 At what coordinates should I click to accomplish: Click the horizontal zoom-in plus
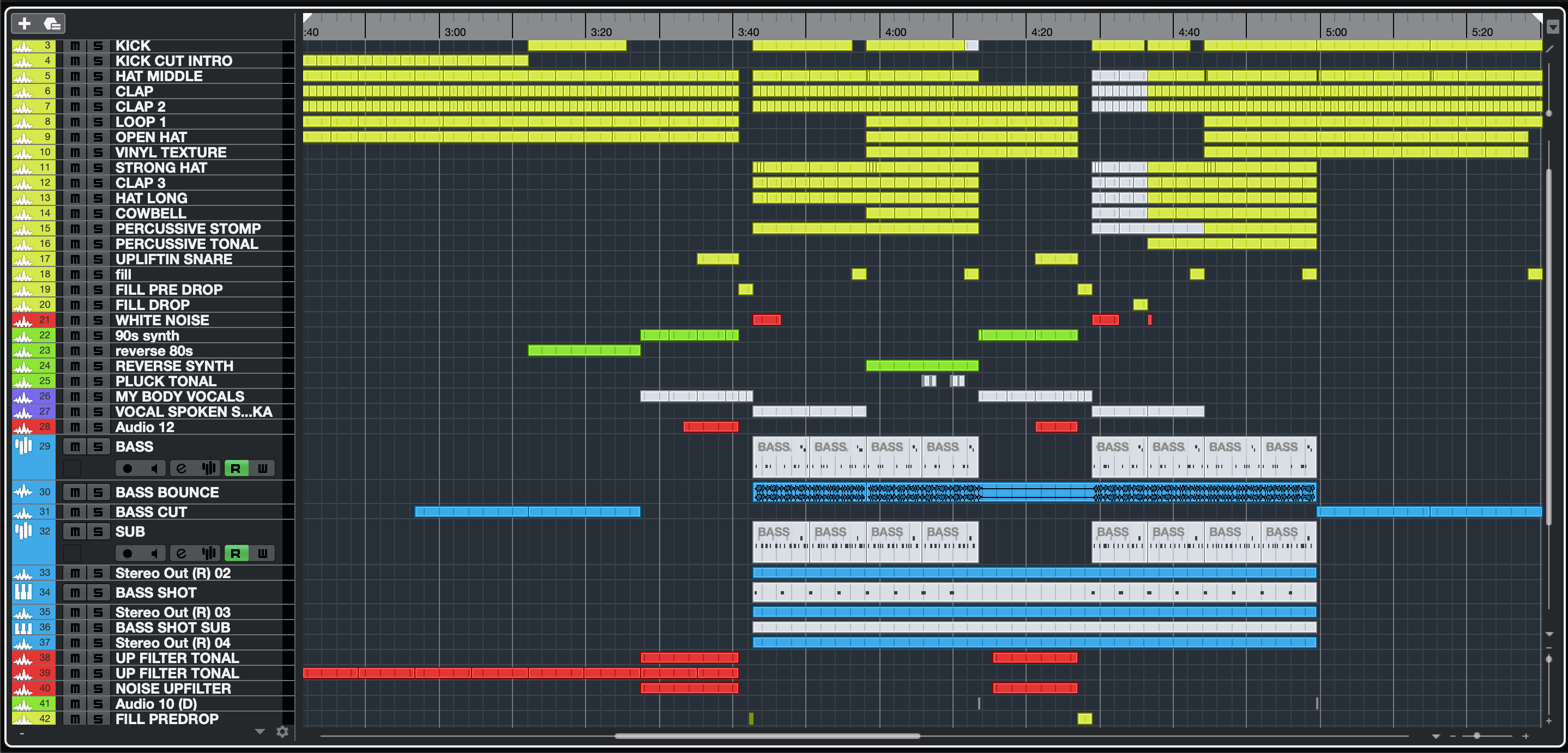[1525, 736]
